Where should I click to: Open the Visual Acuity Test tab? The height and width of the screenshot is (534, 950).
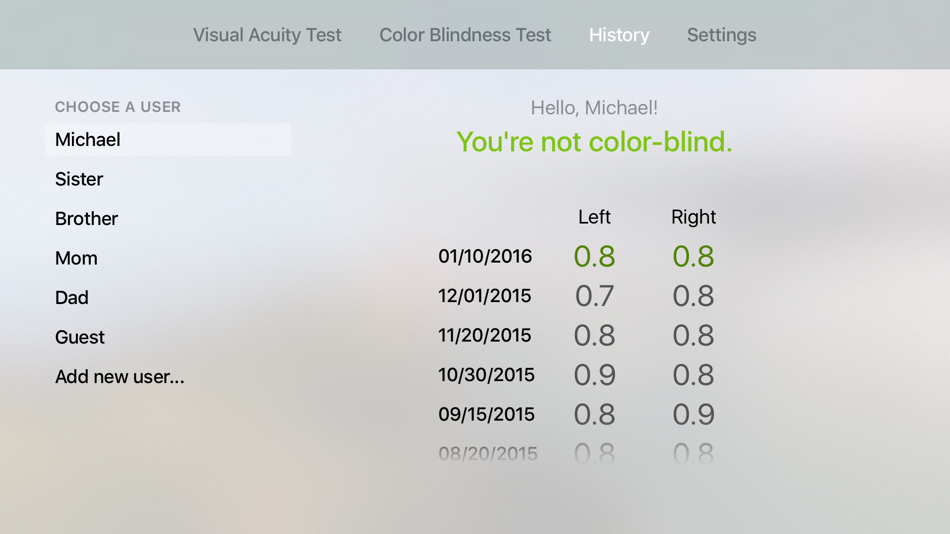pyautogui.click(x=267, y=35)
